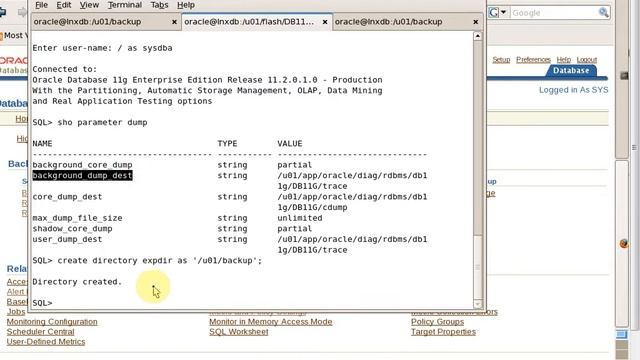Open the Monitoring Configuration link
Screen dimensions: 640x360
pyautogui.click(x=52, y=322)
